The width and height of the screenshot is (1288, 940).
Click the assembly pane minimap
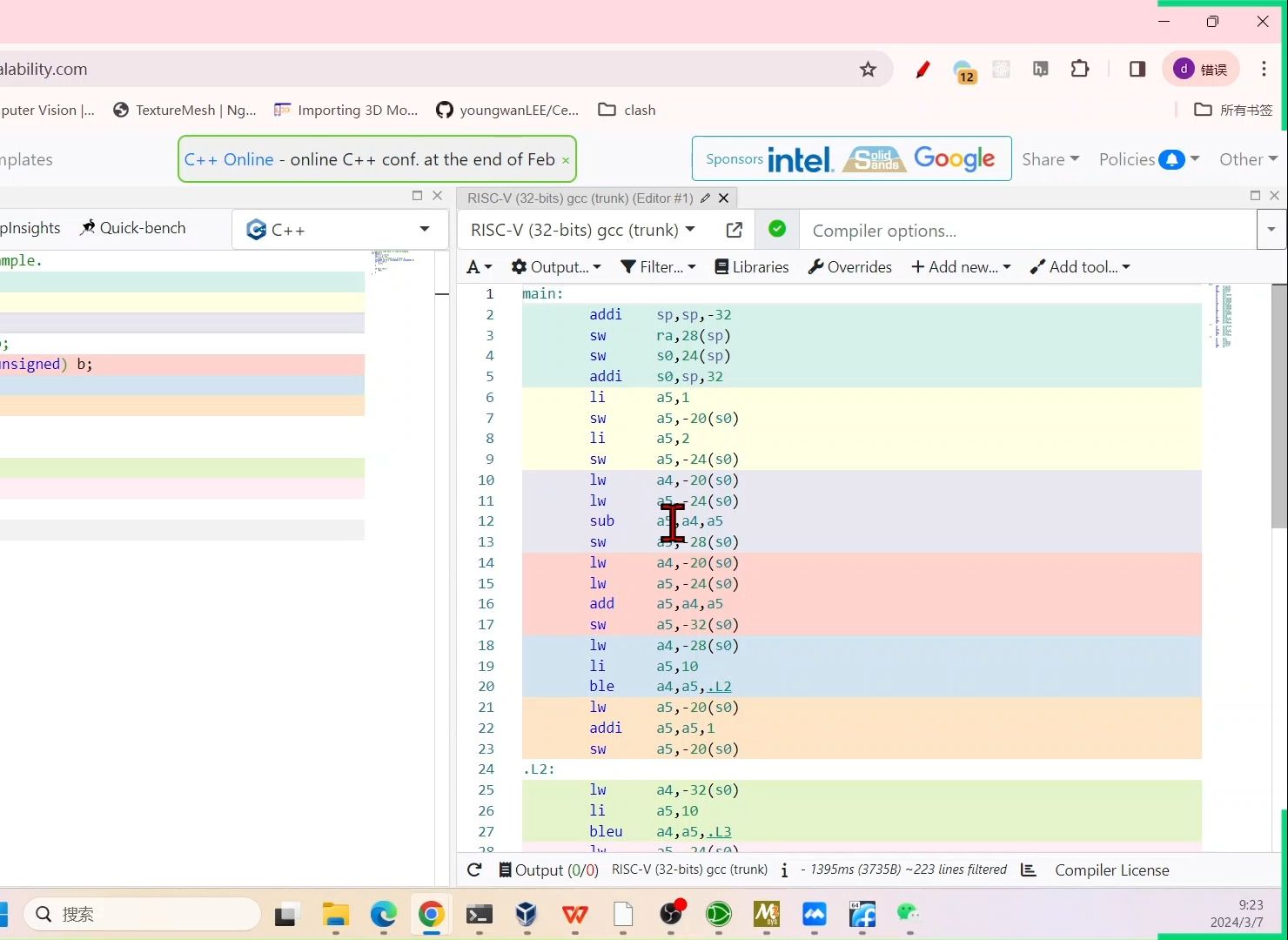(x=1222, y=316)
